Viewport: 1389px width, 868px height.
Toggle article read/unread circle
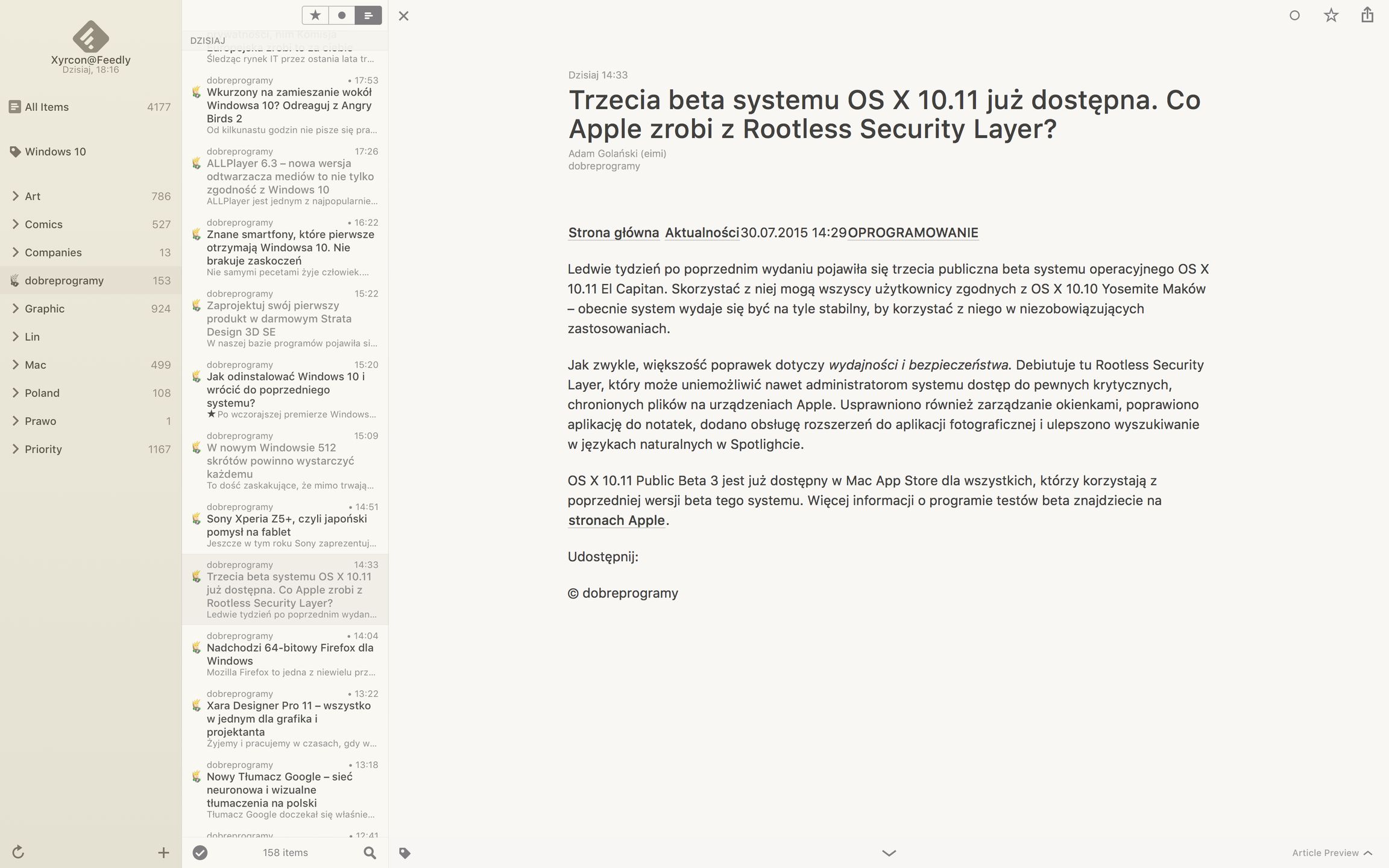pos(1294,16)
